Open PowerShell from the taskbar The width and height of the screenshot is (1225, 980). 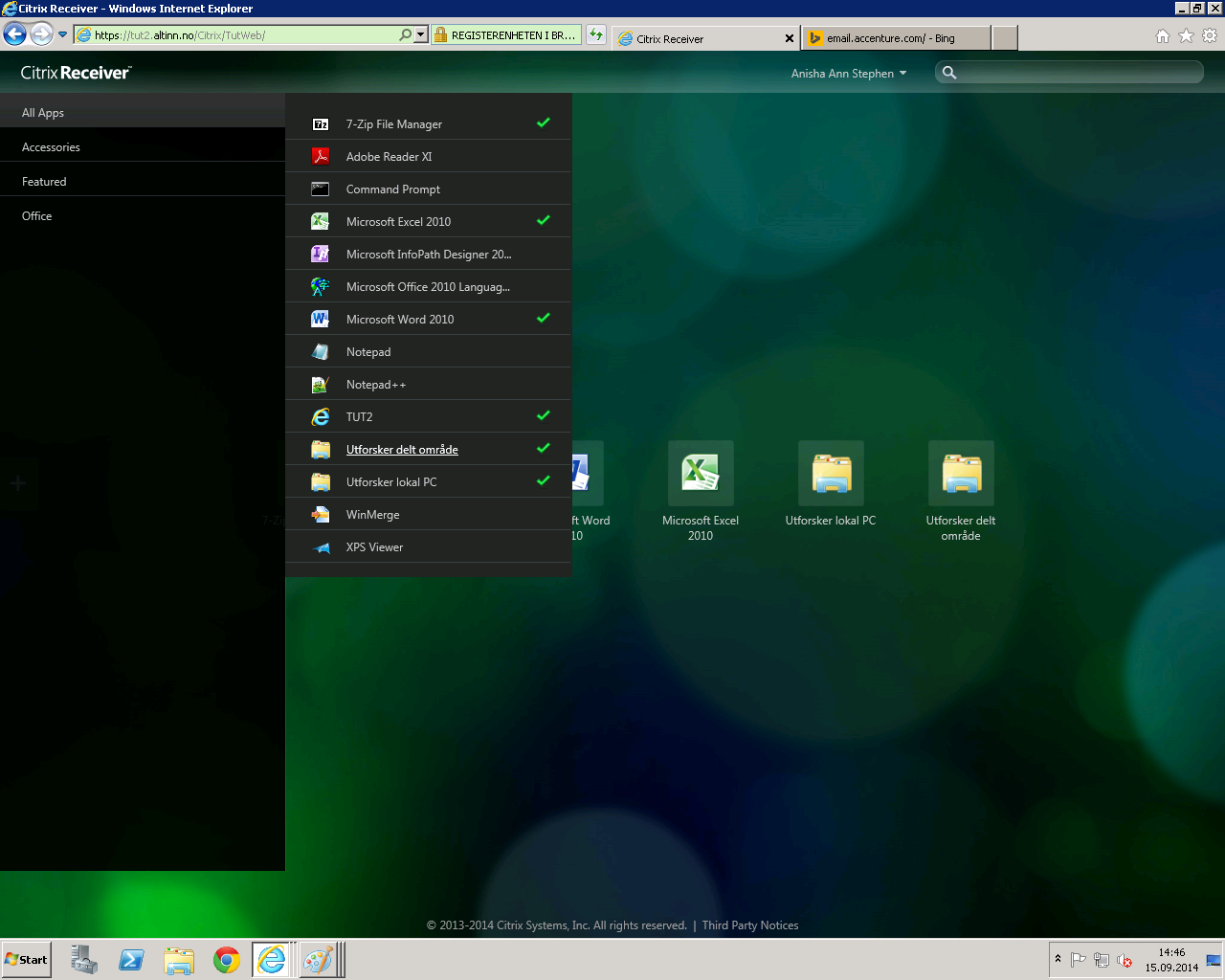[131, 960]
